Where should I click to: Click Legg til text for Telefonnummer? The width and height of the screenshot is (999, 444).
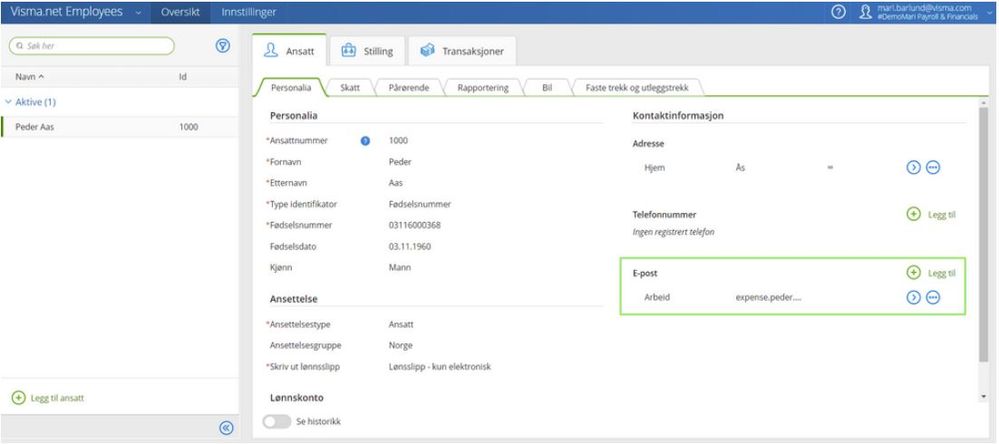[942, 215]
